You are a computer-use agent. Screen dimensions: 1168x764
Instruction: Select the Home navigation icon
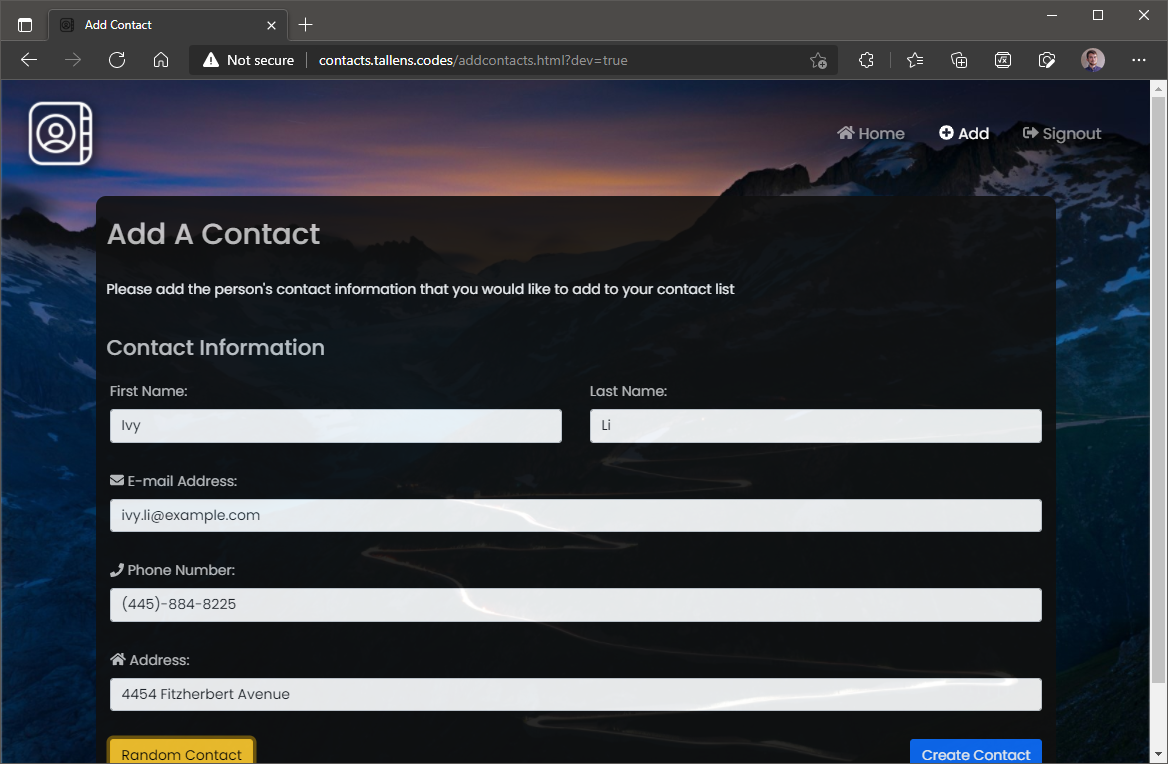845,132
